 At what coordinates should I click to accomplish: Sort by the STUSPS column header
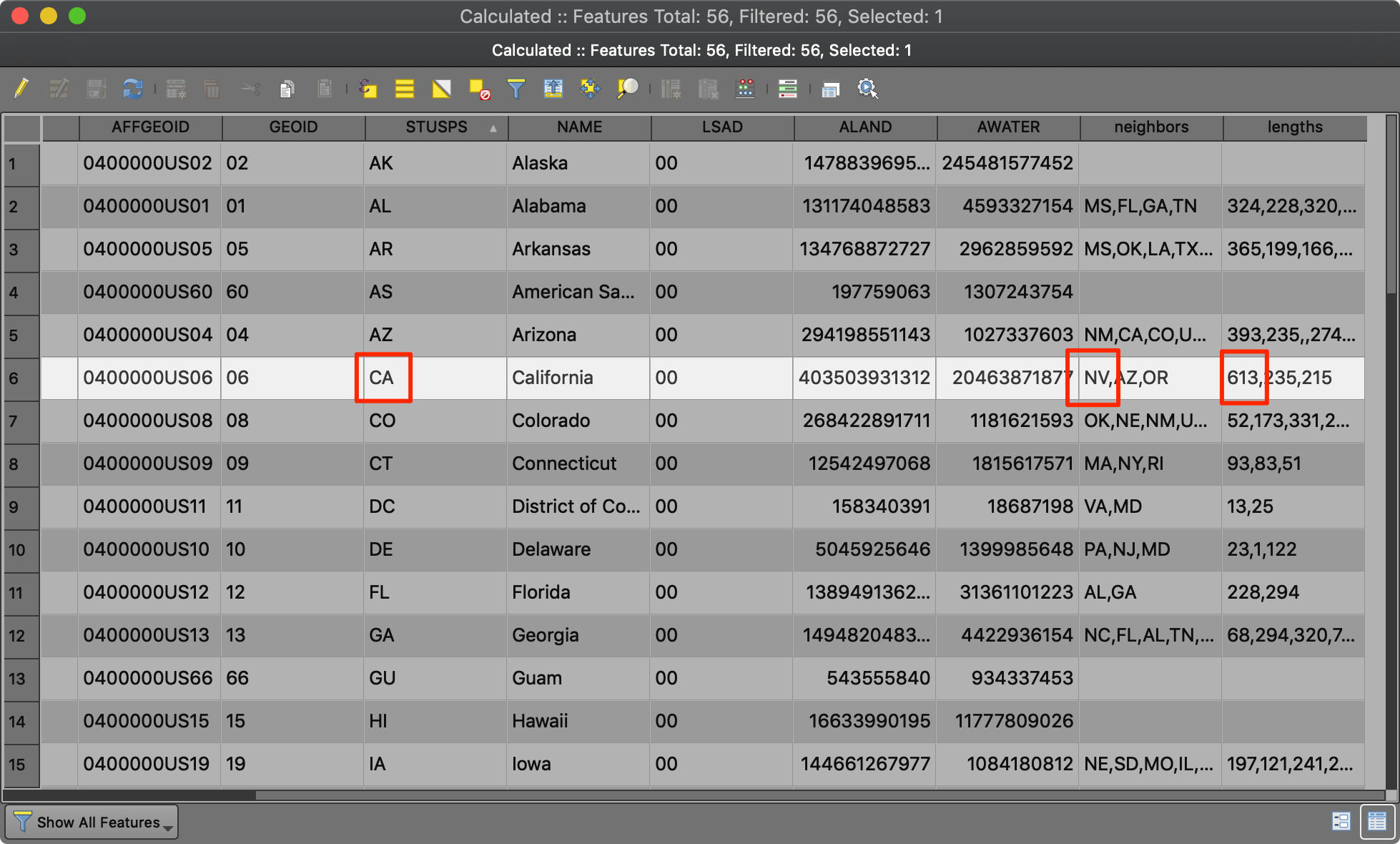[436, 127]
